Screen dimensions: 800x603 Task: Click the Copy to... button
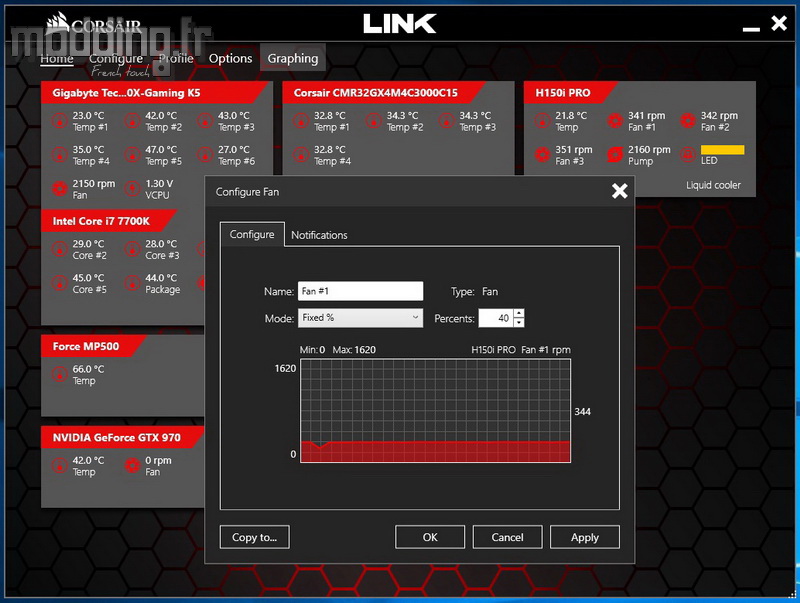click(255, 537)
